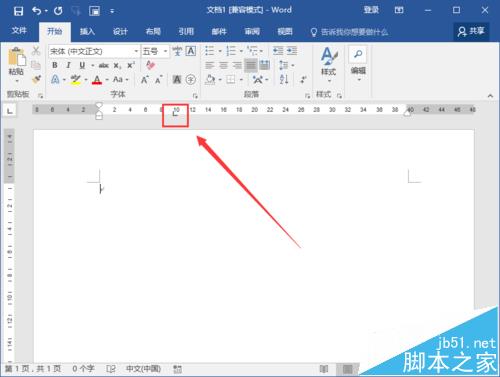The width and height of the screenshot is (500, 377).
Task: Expand the Paste options arrow under 粘贴
Action: click(17, 81)
